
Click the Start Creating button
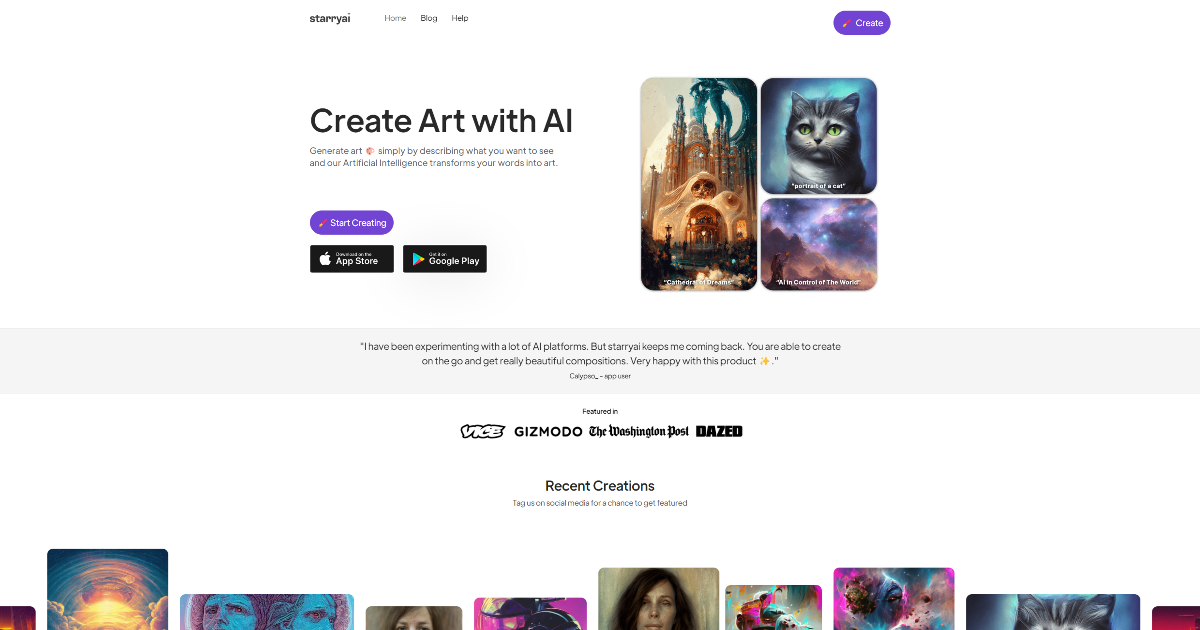click(352, 223)
